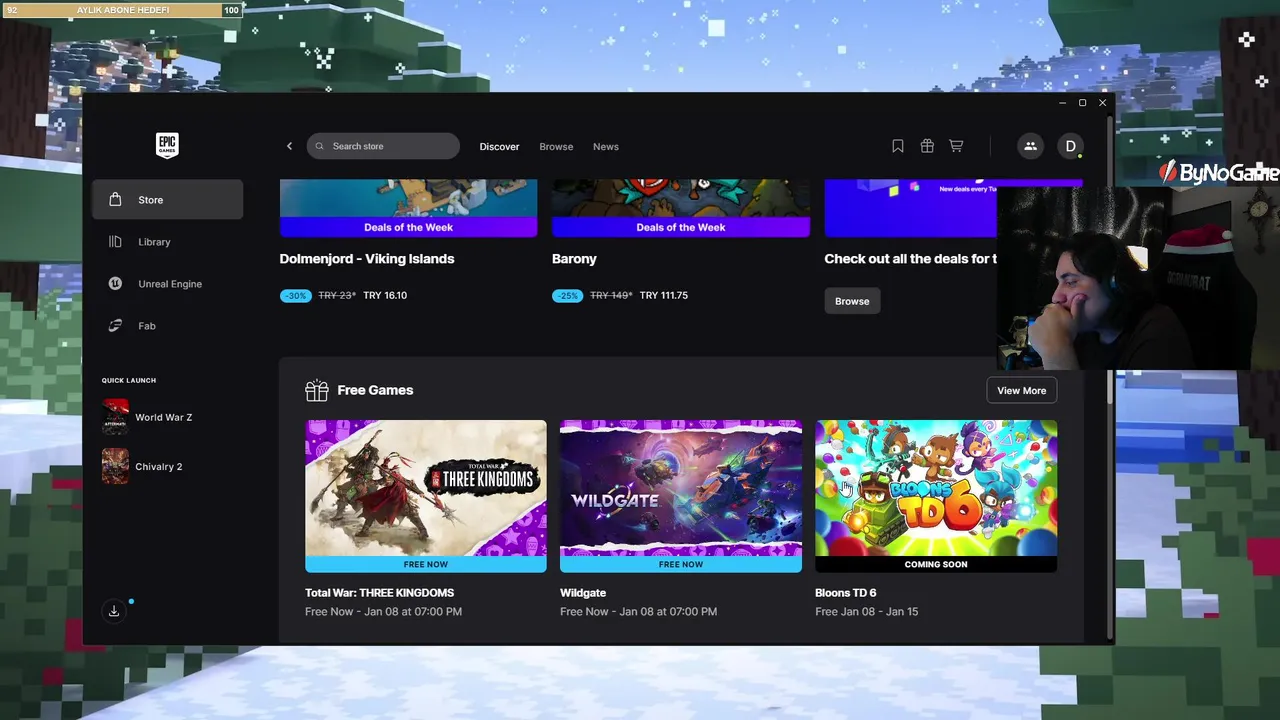Click the TRY 111.75 price
This screenshot has width=1280, height=720.
pyautogui.click(x=664, y=296)
